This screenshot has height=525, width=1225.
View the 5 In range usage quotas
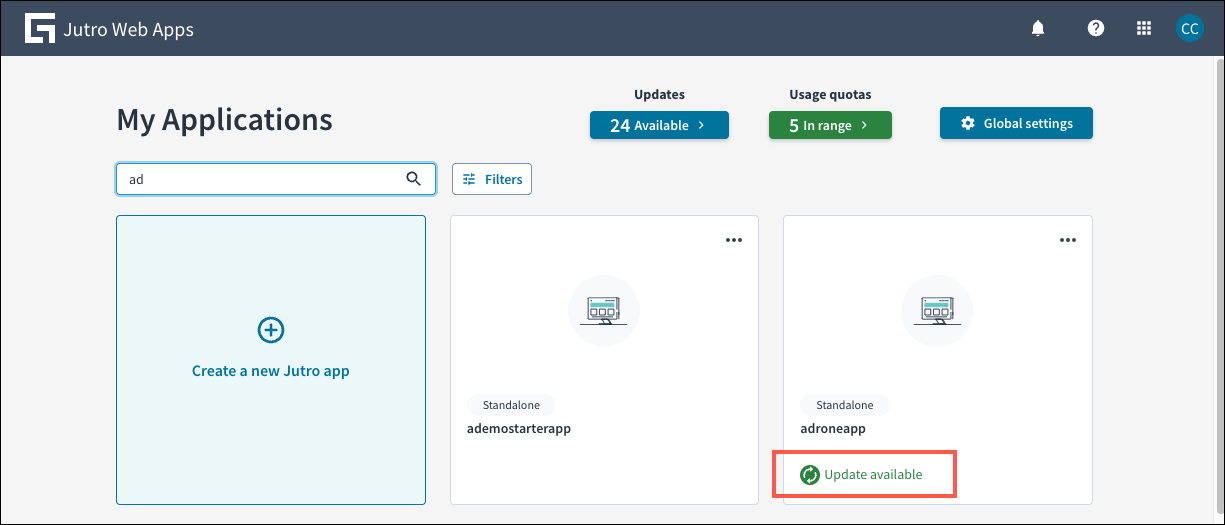point(830,125)
